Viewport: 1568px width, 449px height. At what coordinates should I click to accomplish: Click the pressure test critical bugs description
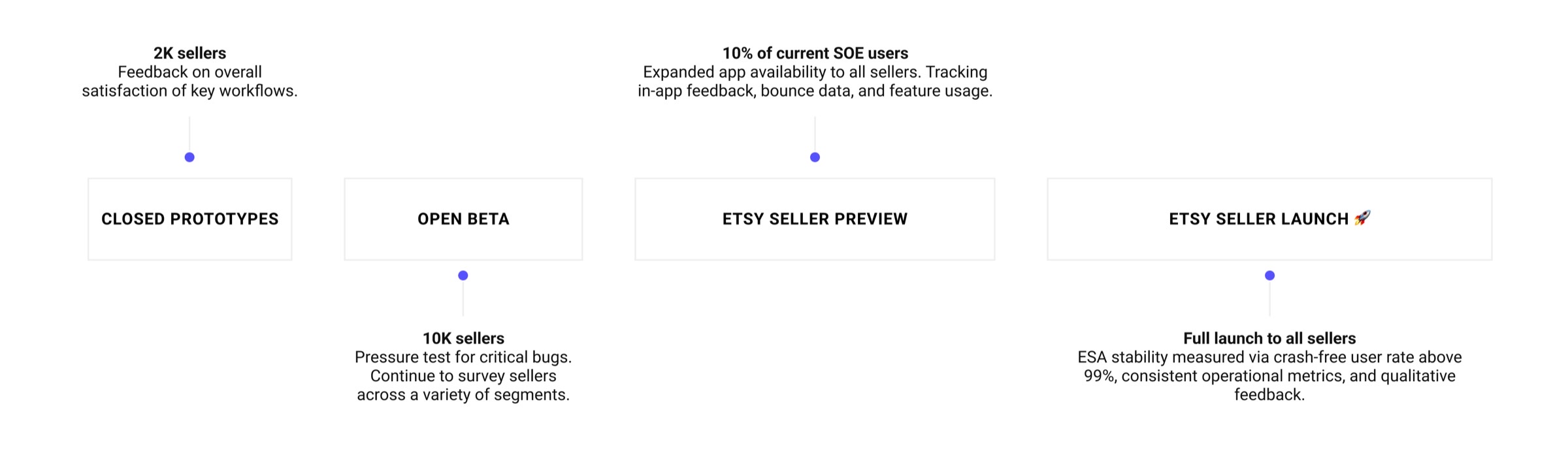[x=463, y=376]
